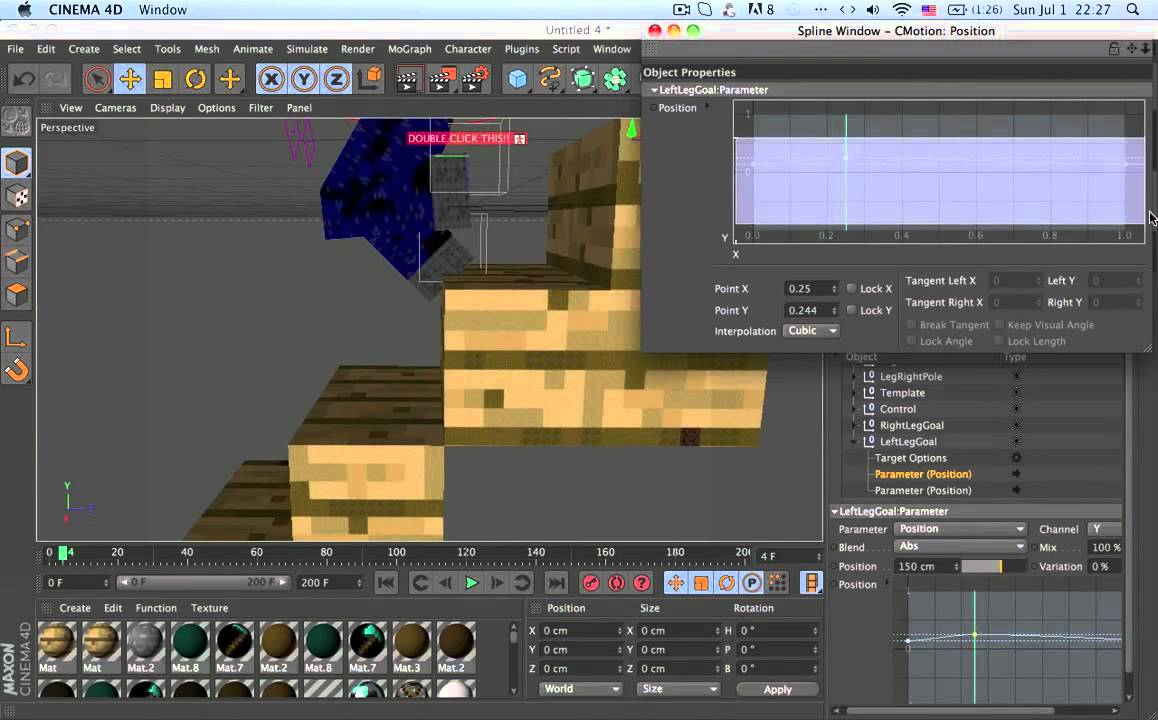Open the material manager Texture menu
This screenshot has width=1158, height=720.
tap(209, 608)
